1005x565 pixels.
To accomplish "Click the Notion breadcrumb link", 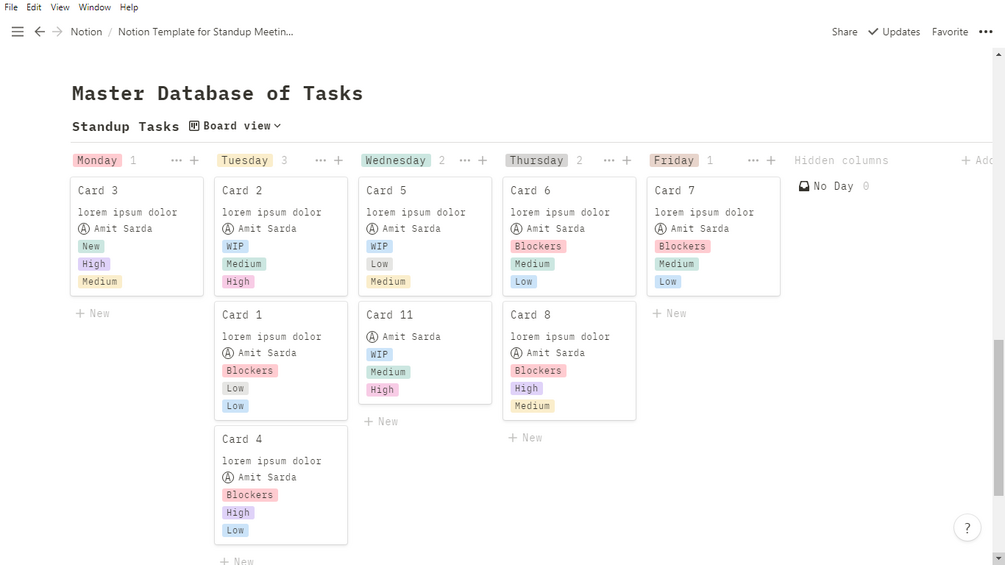I will 86,32.
